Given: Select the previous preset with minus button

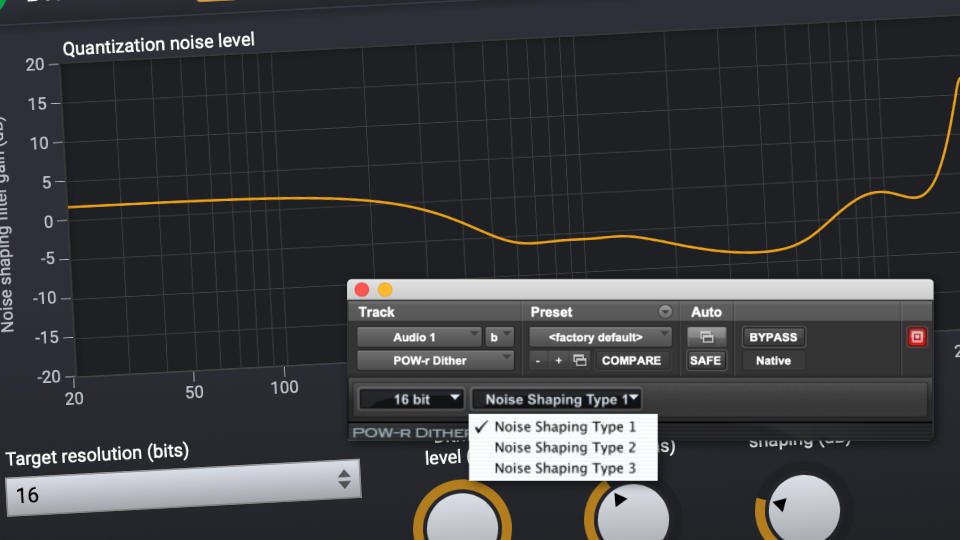Looking at the screenshot, I should 538,361.
